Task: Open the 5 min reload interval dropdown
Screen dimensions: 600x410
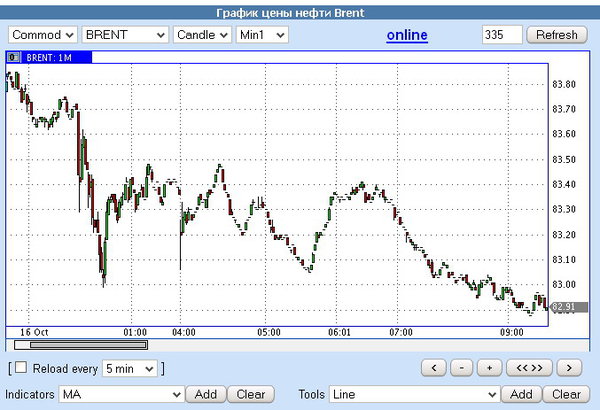Action: tap(130, 368)
